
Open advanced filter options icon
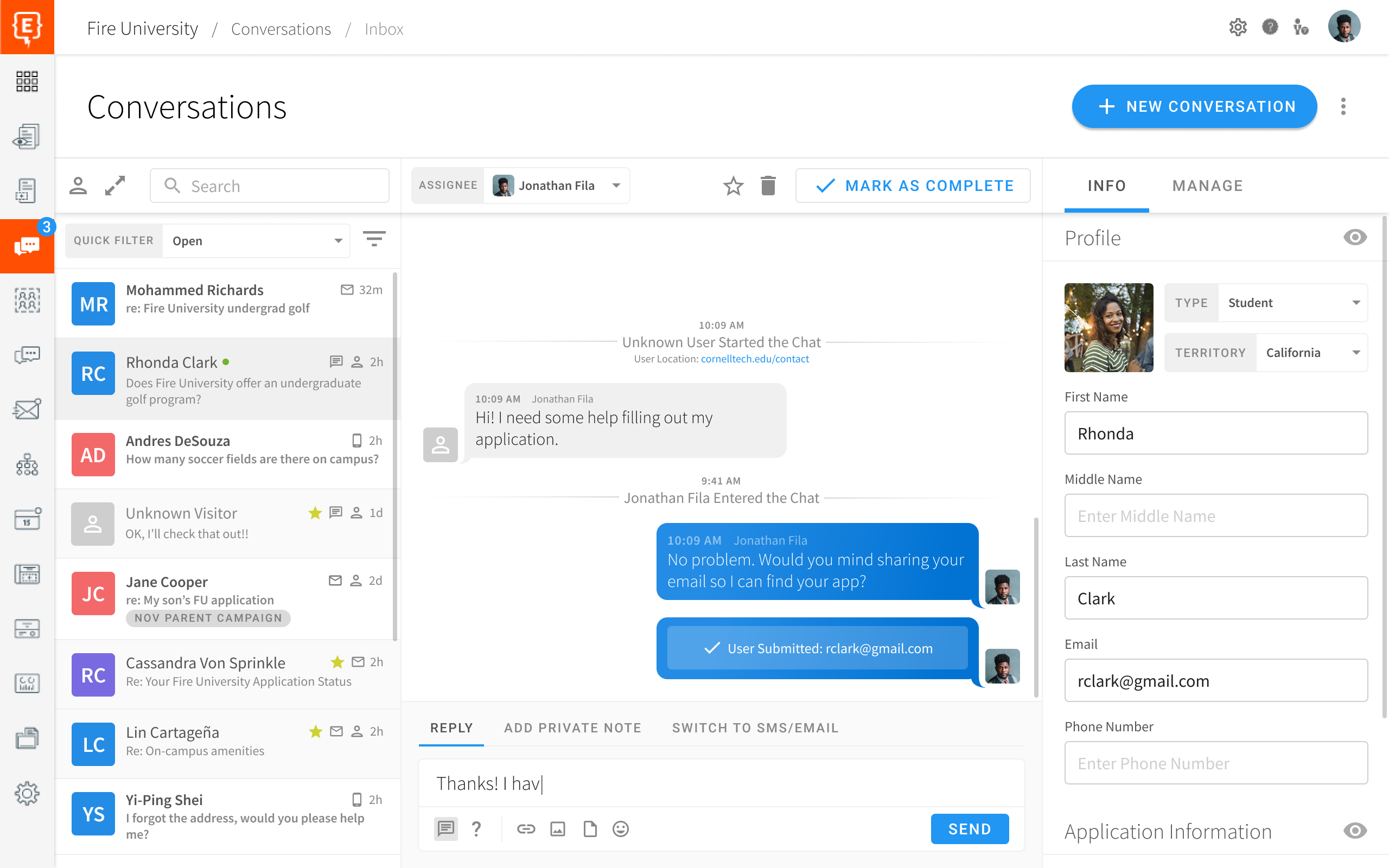pos(374,239)
